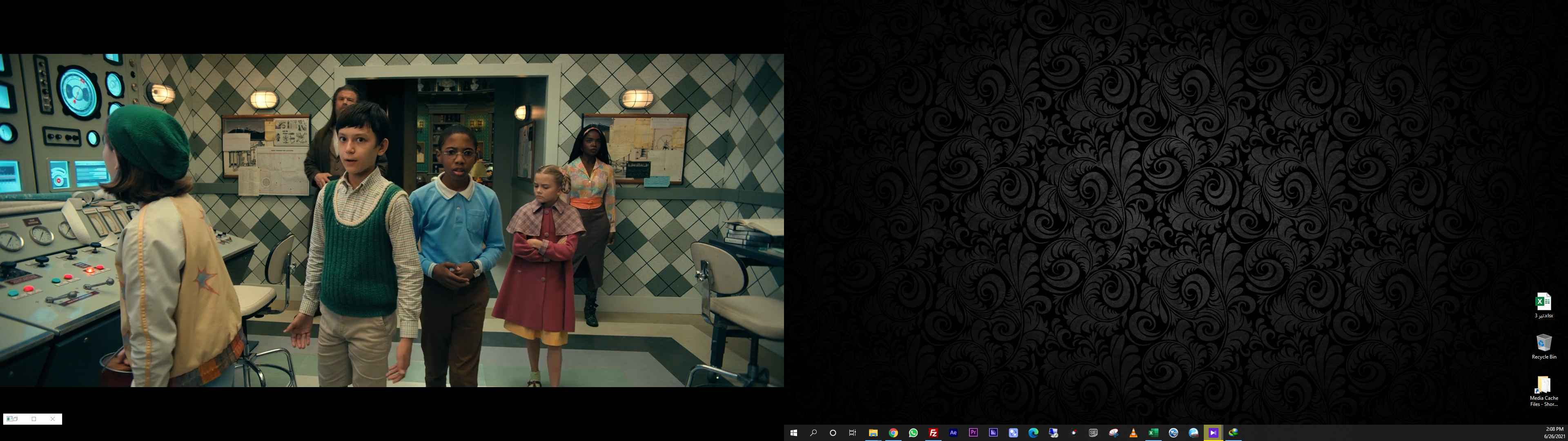Viewport: 1568px width, 441px height.
Task: Select the Excel file on the desktop
Action: (1543, 303)
